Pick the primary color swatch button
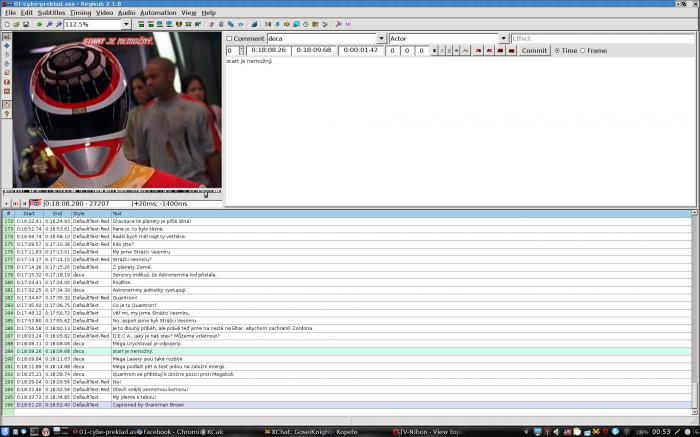 tap(478, 51)
